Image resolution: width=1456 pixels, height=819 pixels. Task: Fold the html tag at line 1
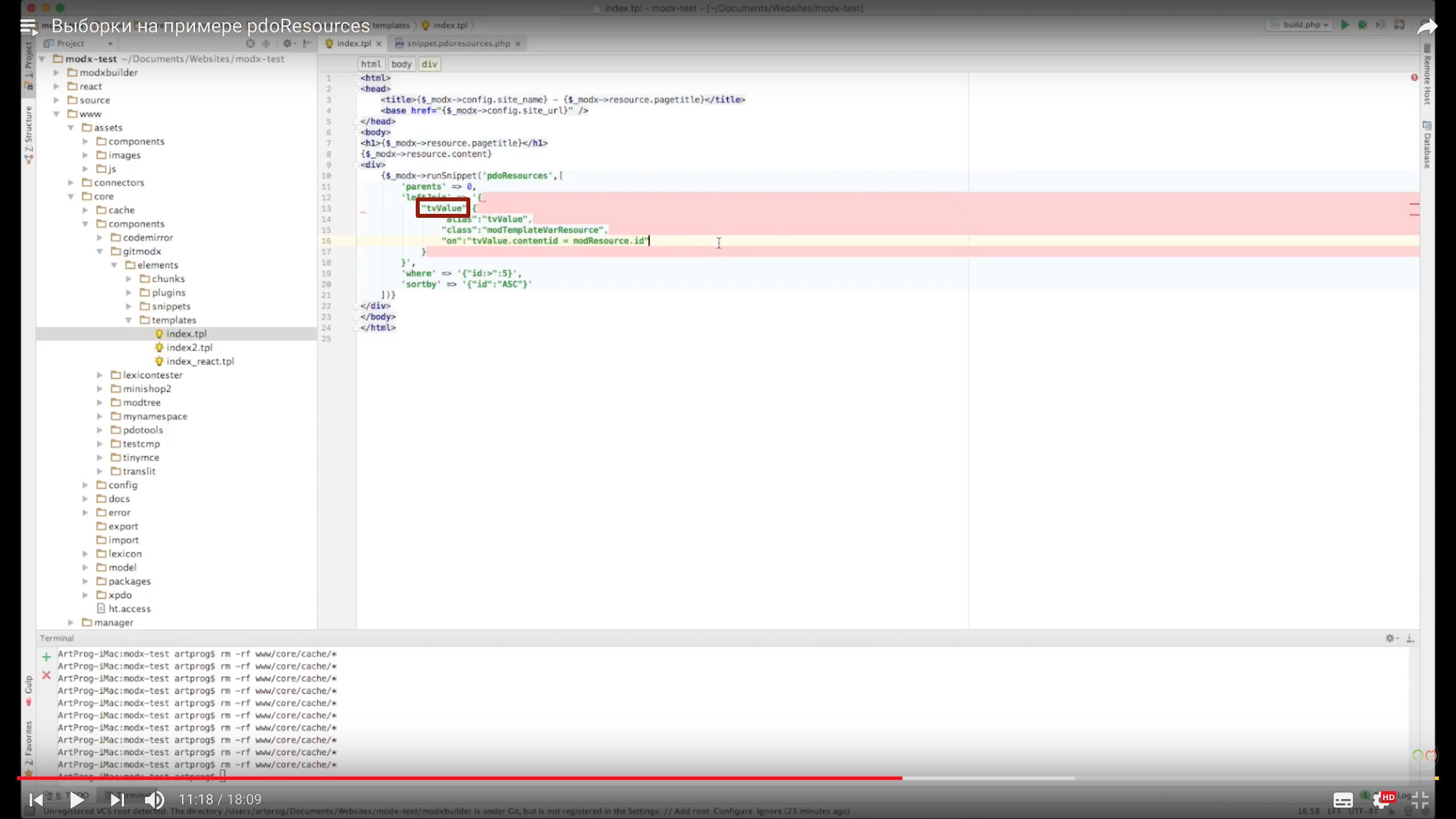click(x=357, y=78)
